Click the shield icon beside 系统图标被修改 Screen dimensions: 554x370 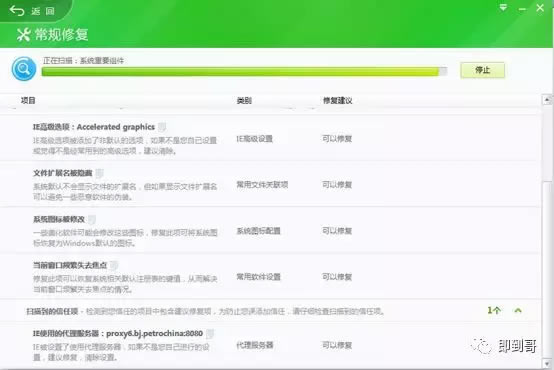point(92,219)
